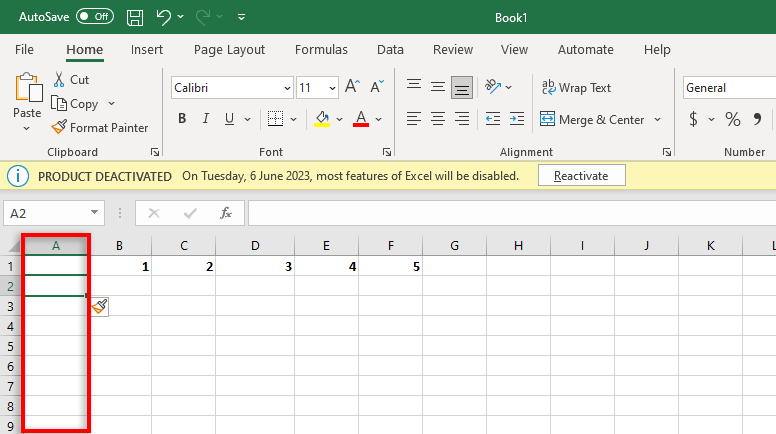Toggle Wrap Text
776x434 pixels.
point(575,88)
